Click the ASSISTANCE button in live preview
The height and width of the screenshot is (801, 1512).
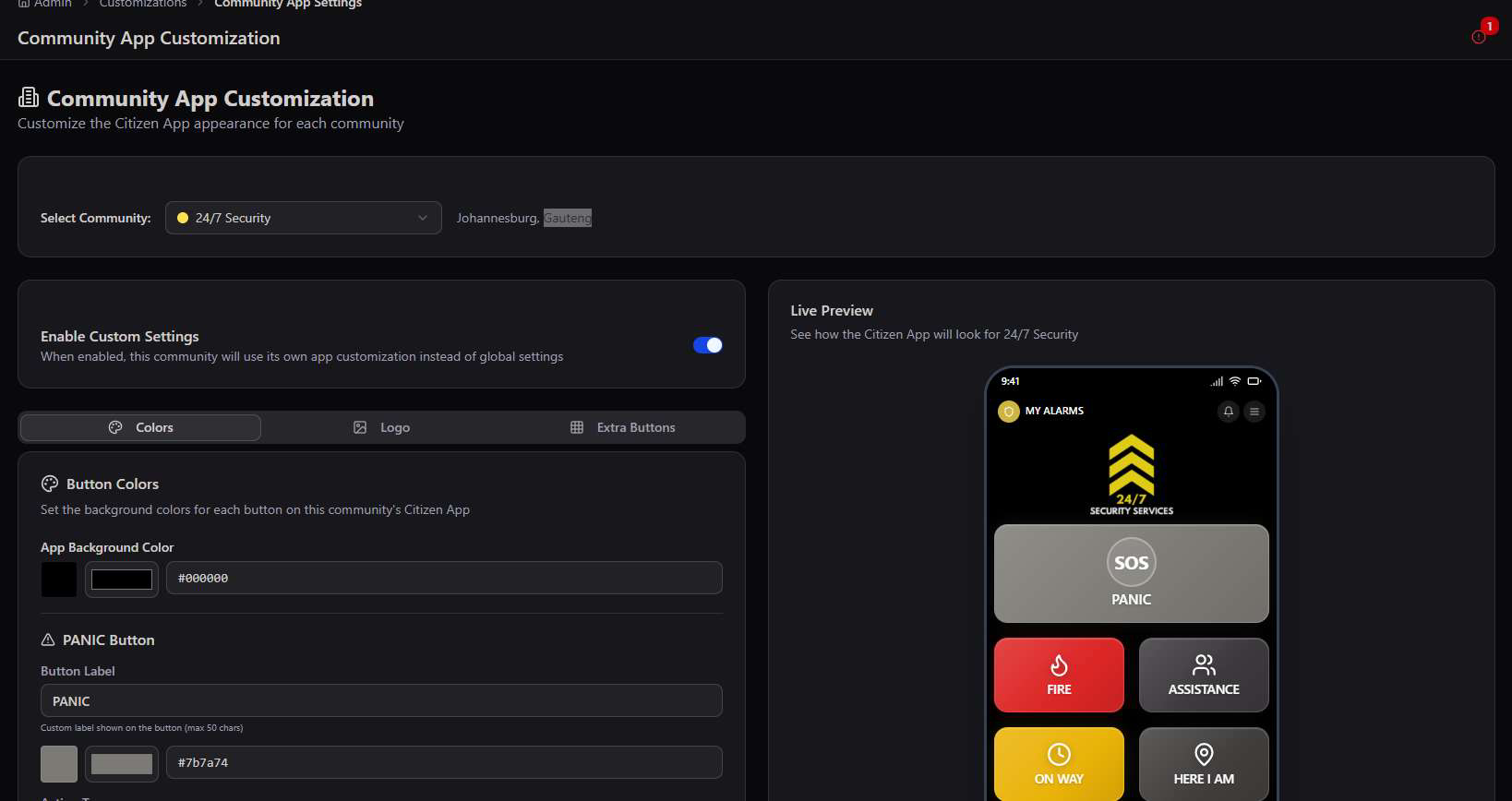click(1204, 675)
